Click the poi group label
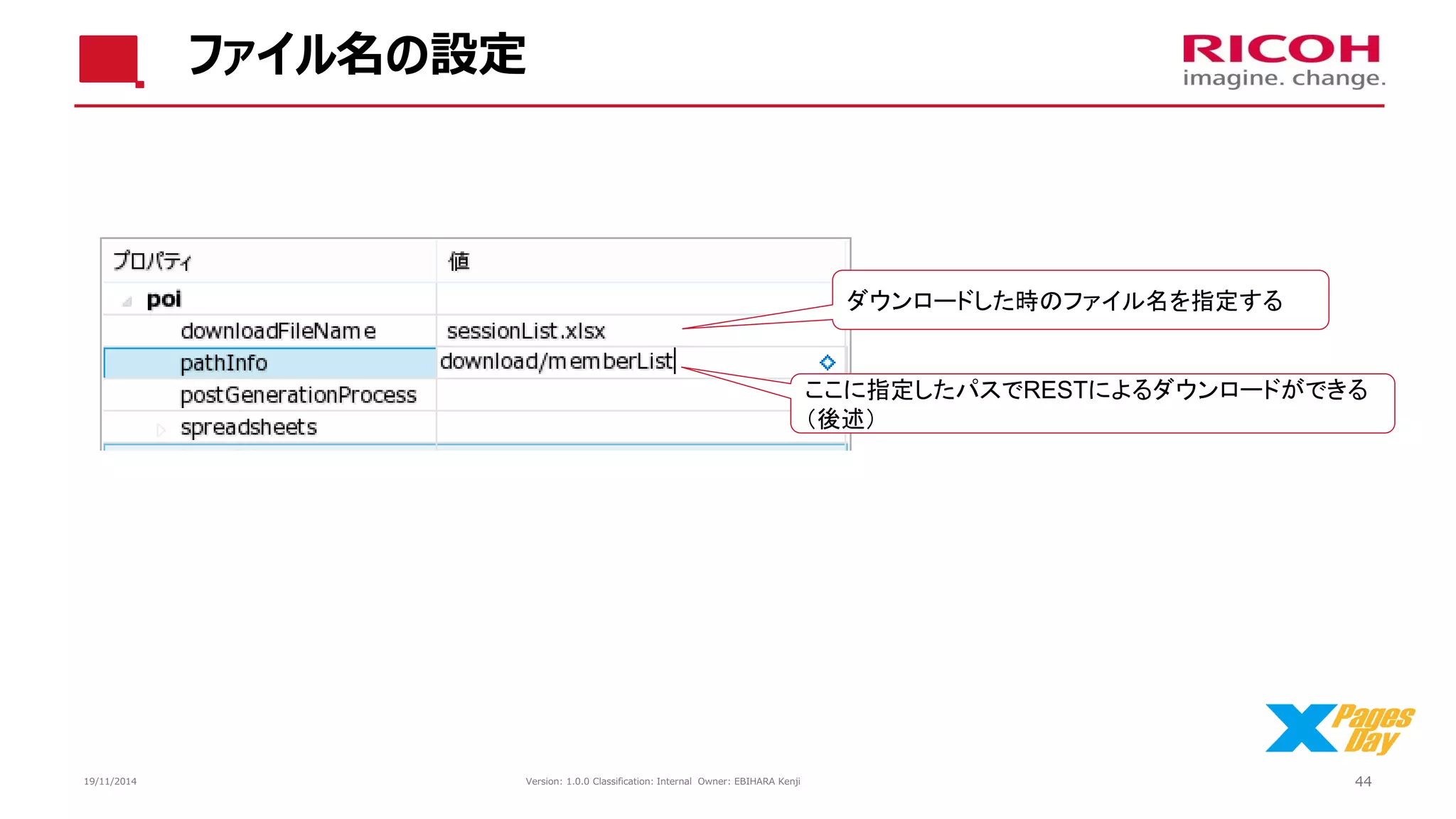1456x819 pixels. (164, 299)
